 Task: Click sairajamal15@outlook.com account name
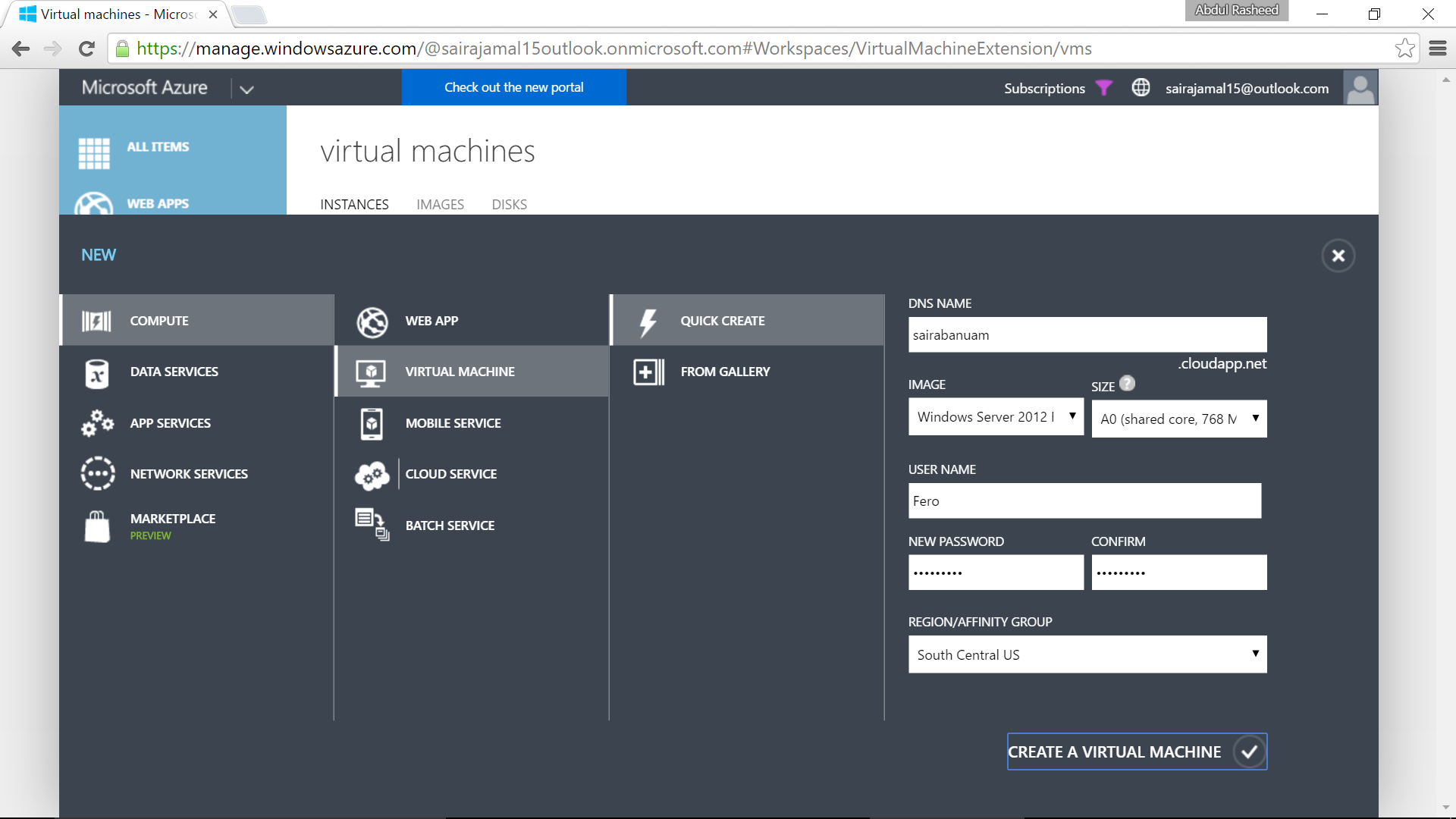coord(1247,89)
